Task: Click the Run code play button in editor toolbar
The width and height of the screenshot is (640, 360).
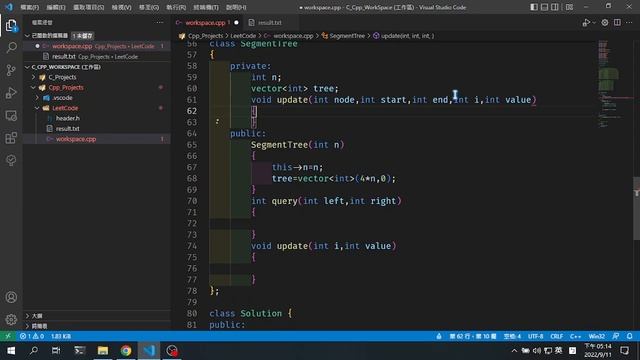Action: coord(586,23)
